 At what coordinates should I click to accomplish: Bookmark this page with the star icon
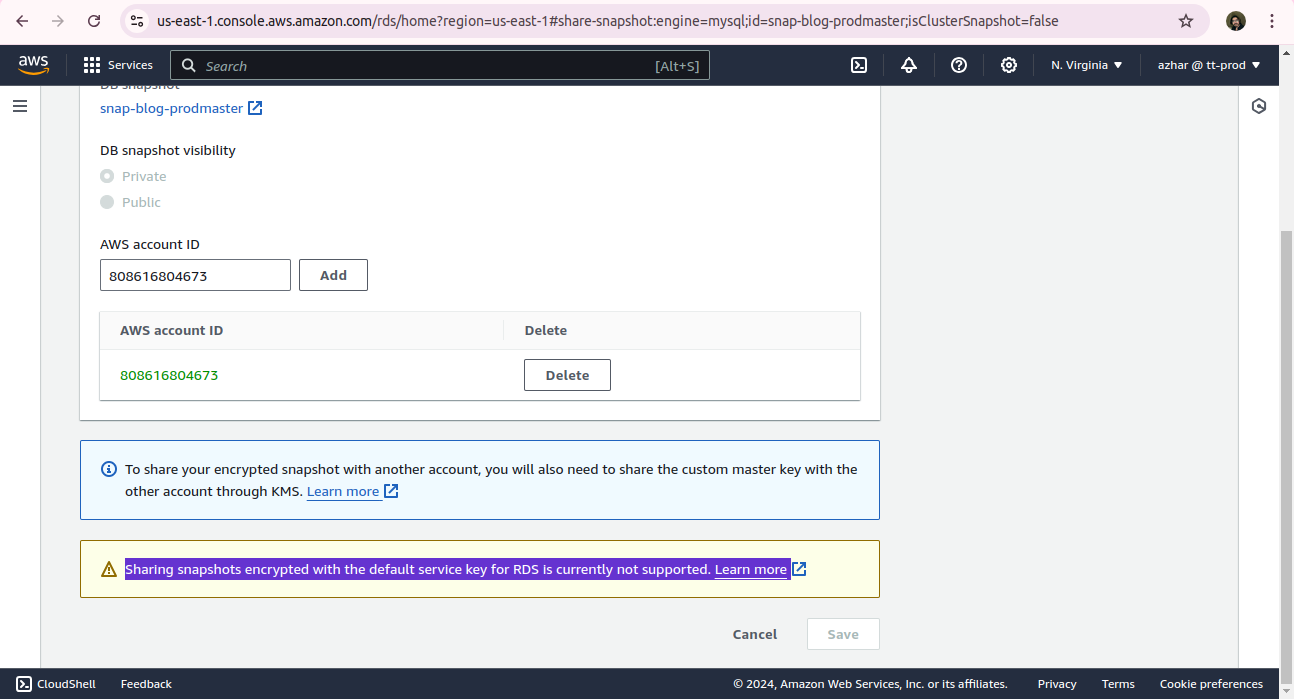click(x=1186, y=21)
